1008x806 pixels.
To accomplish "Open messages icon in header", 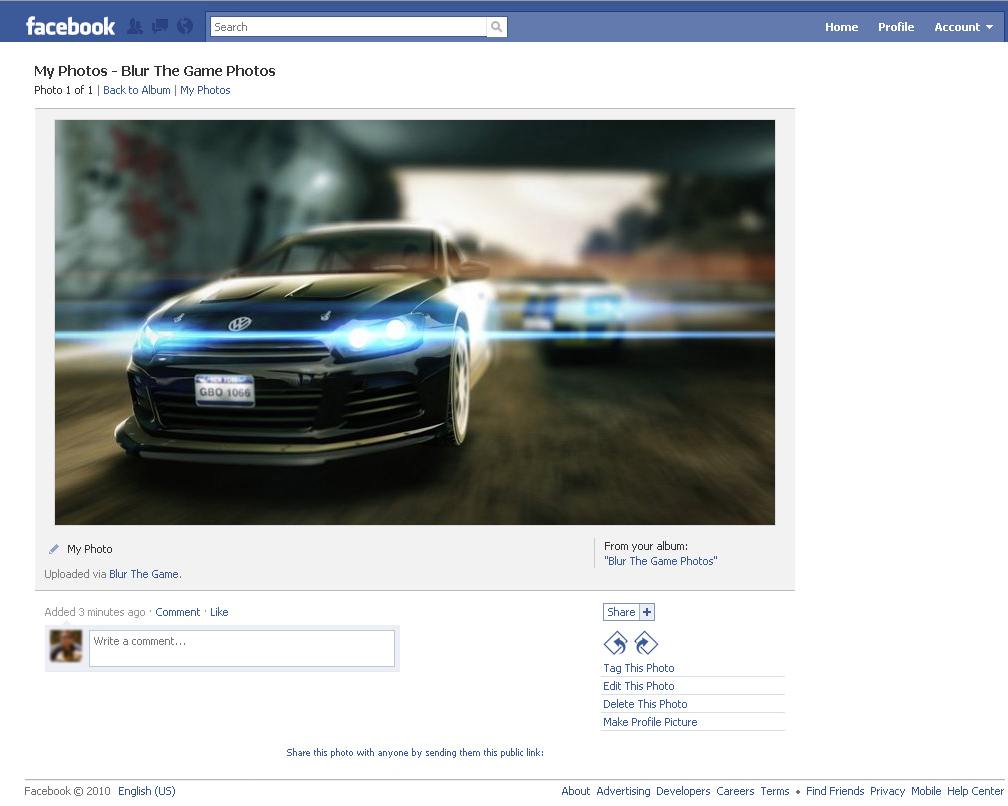I will [160, 26].
